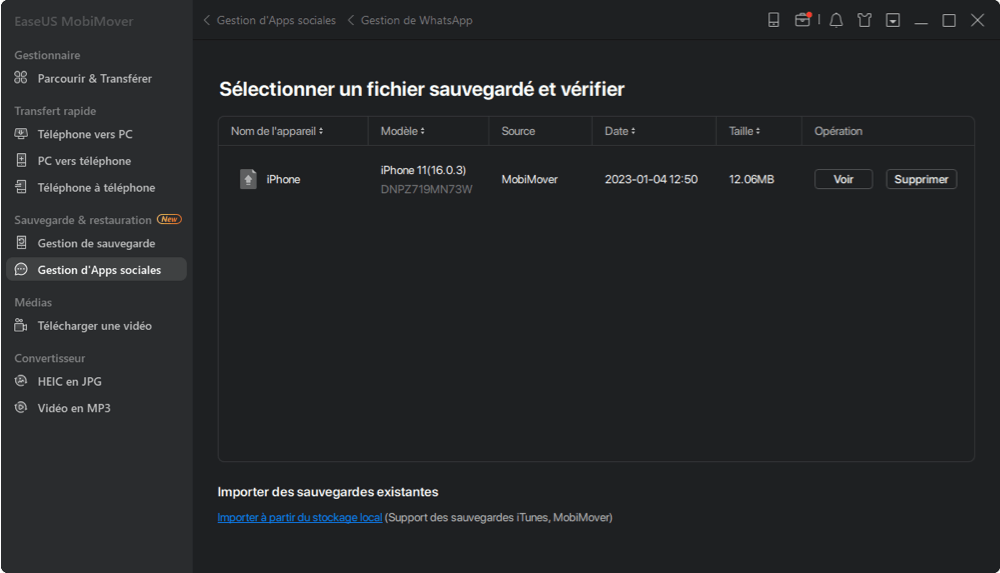Sort by Modèle column
Viewport: 1000px width, 573px height.
402,131
